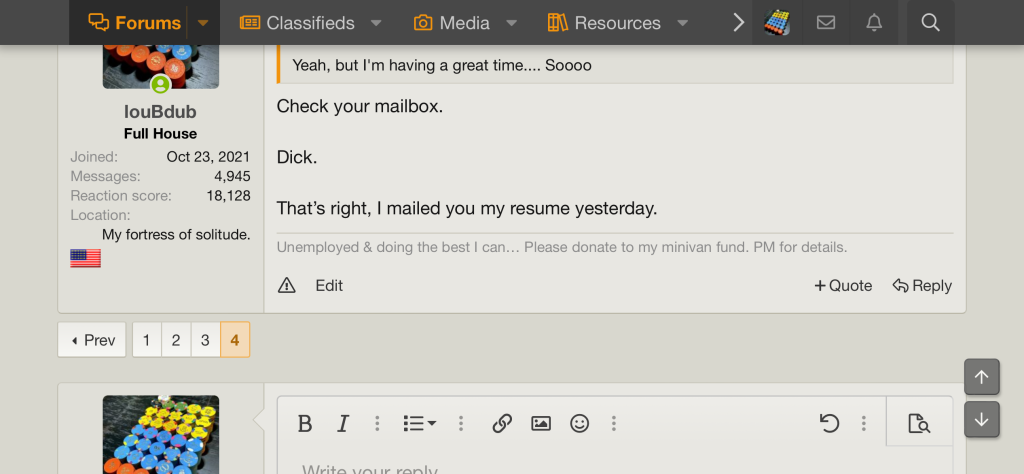Click the report warning triangle icon
This screenshot has width=1024, height=474.
(x=287, y=286)
